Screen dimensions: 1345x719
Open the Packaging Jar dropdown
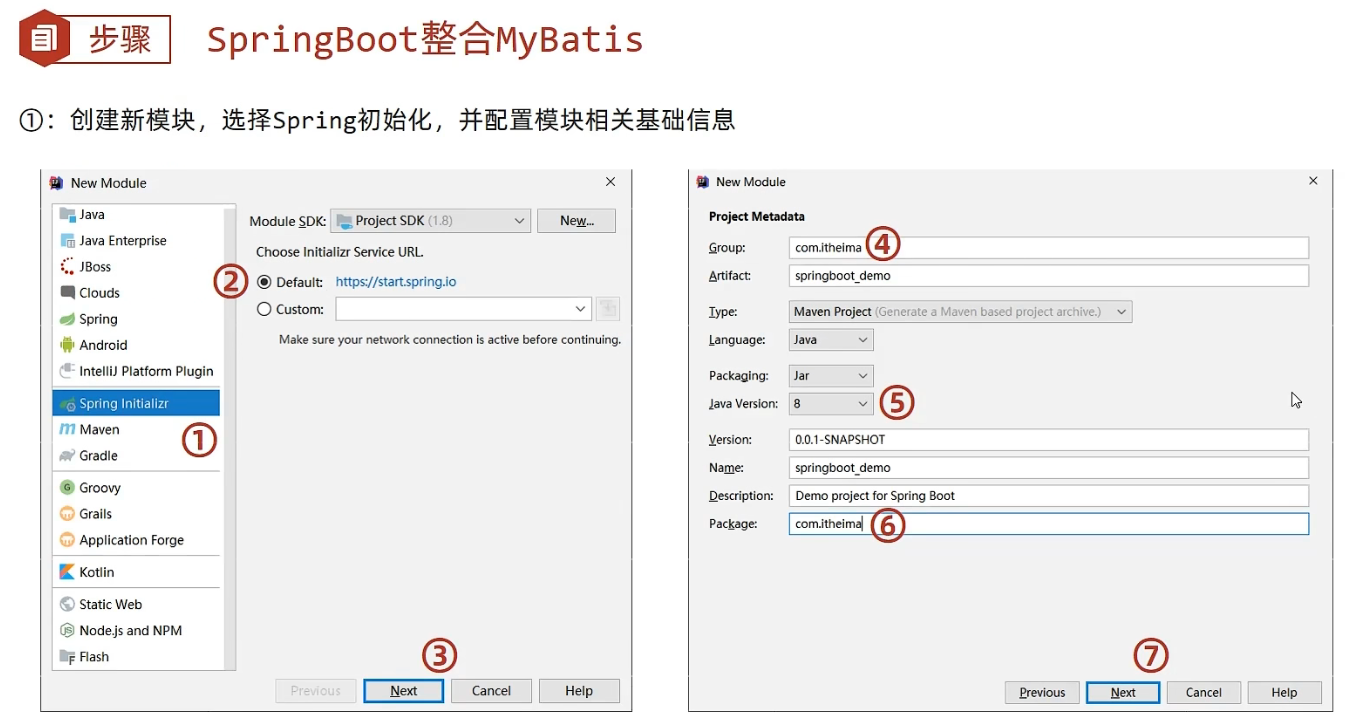click(x=831, y=376)
